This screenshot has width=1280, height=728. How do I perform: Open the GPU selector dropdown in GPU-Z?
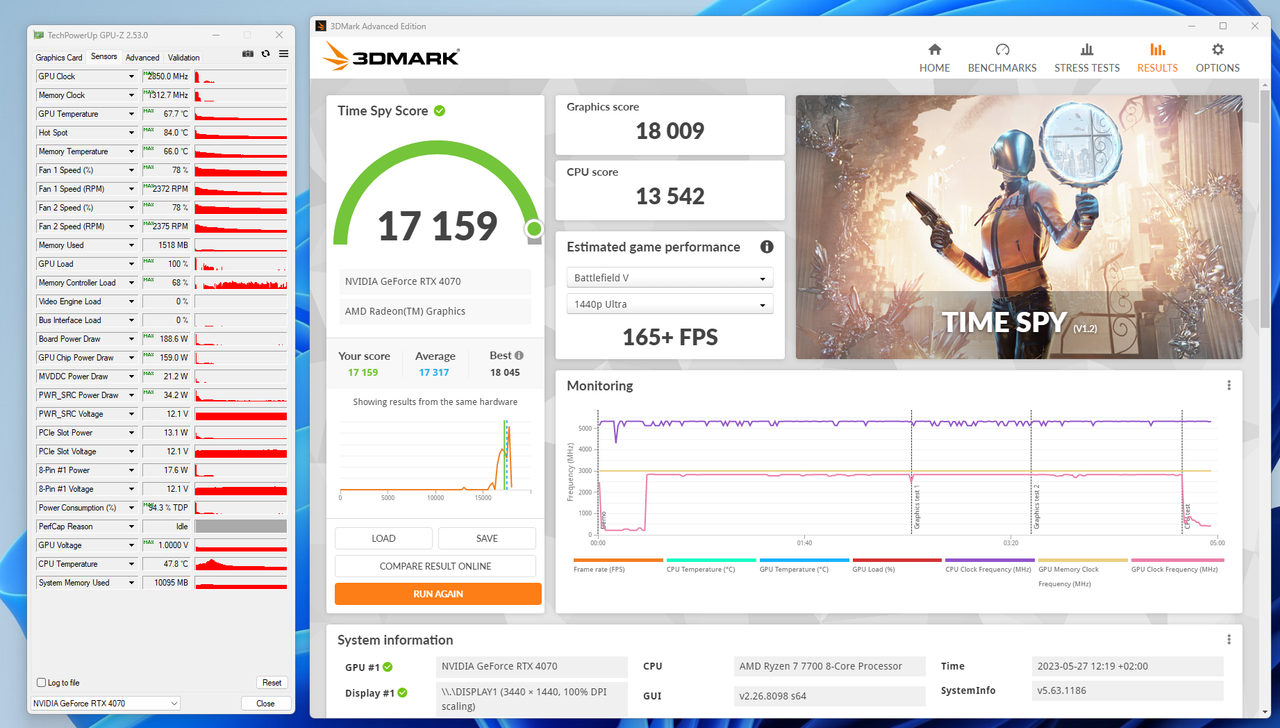click(104, 703)
